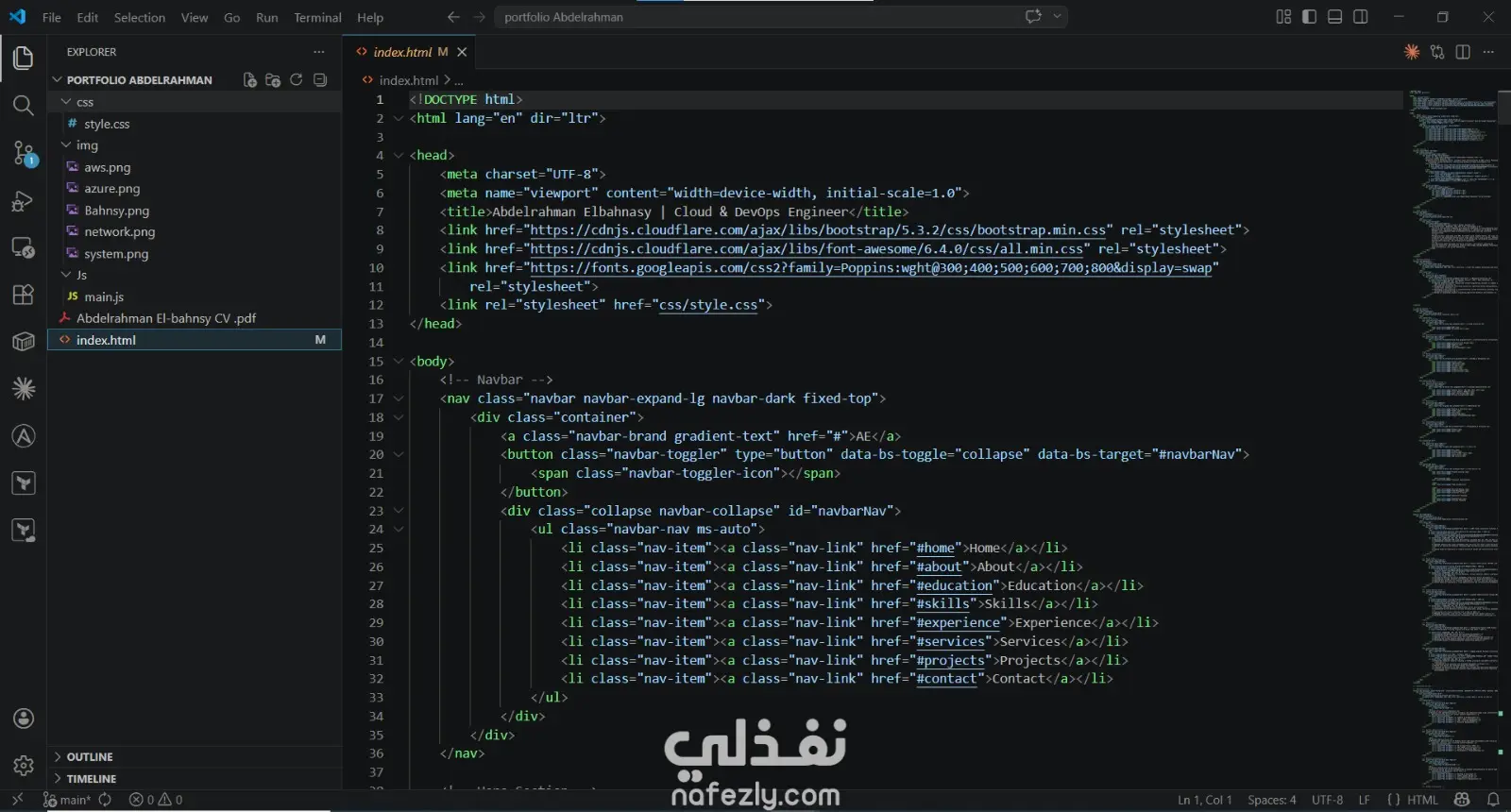Viewport: 1511px width, 812px height.
Task: Open Explorer views and more actions menu
Action: pyautogui.click(x=319, y=52)
